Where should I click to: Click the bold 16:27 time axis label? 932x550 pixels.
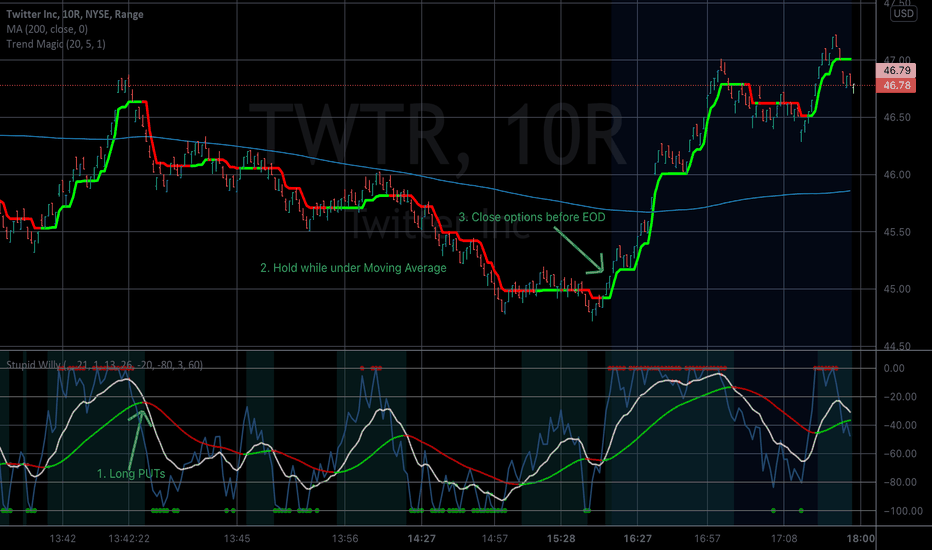pos(637,539)
